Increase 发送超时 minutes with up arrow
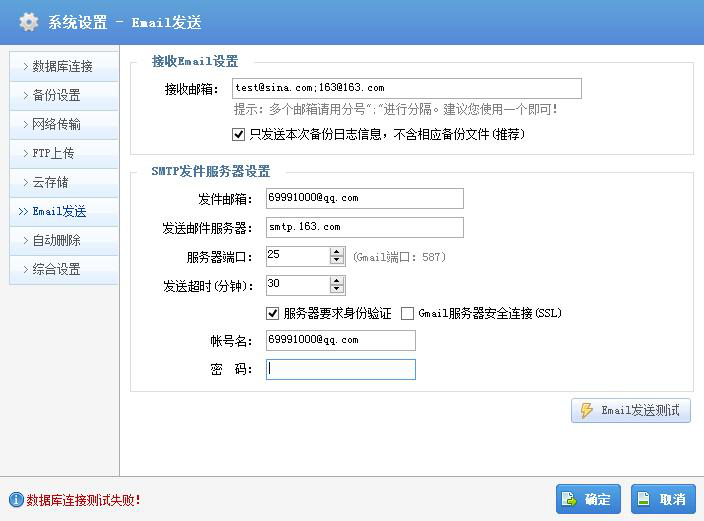This screenshot has height=521, width=704. pos(337,281)
